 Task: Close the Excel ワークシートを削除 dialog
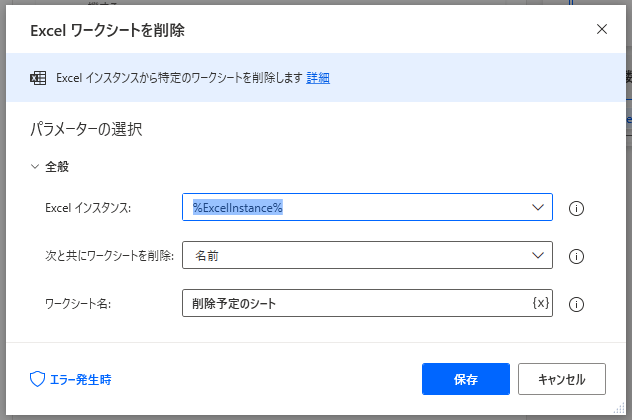pyautogui.click(x=602, y=29)
